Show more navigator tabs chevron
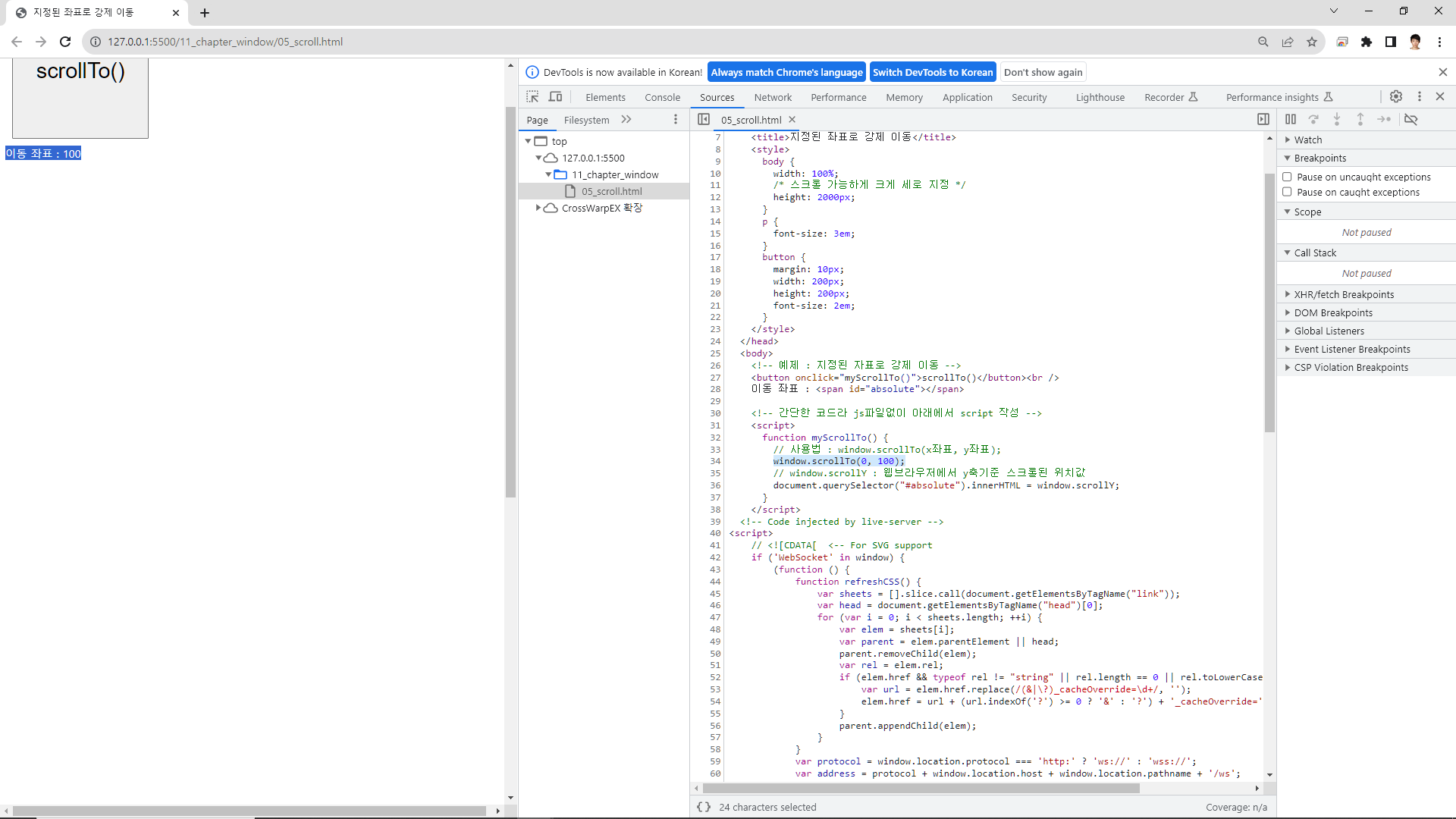1456x819 pixels. [626, 120]
